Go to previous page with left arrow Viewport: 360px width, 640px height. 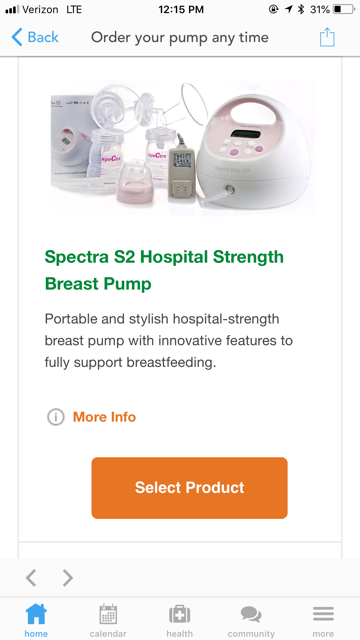pos(31,578)
